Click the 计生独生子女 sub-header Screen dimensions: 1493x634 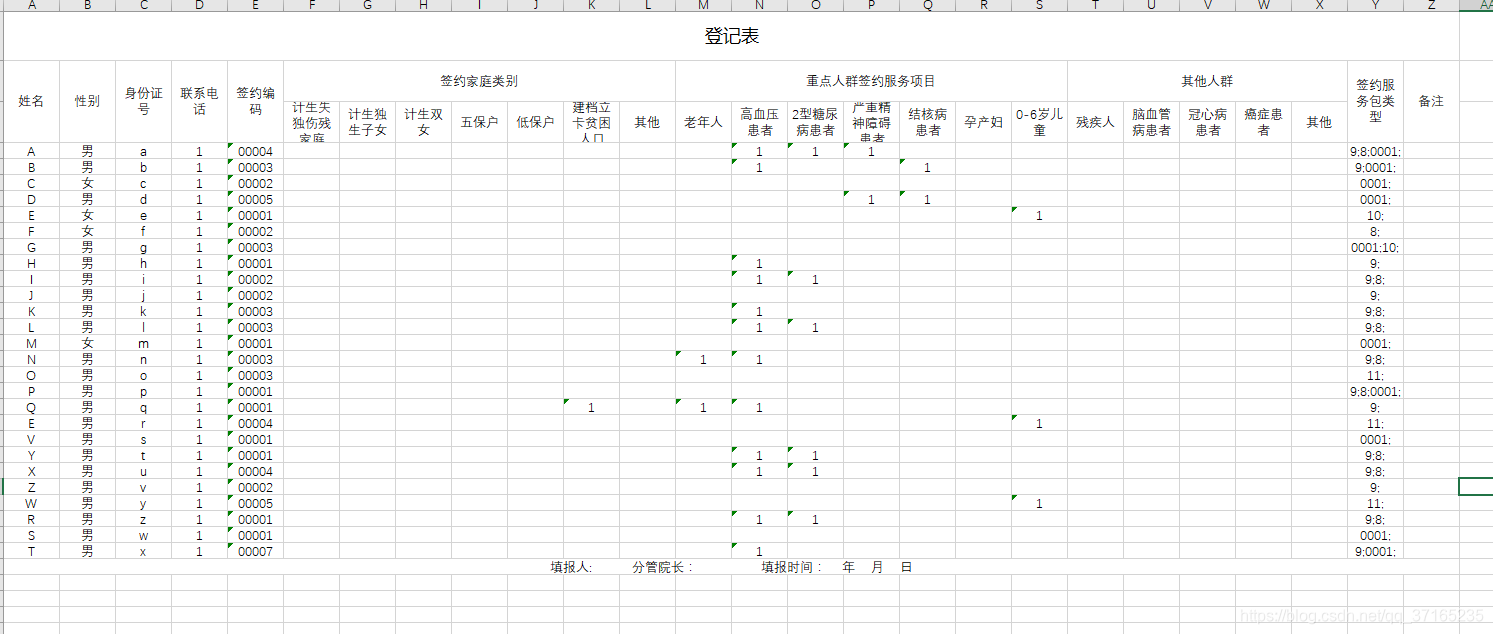367,122
